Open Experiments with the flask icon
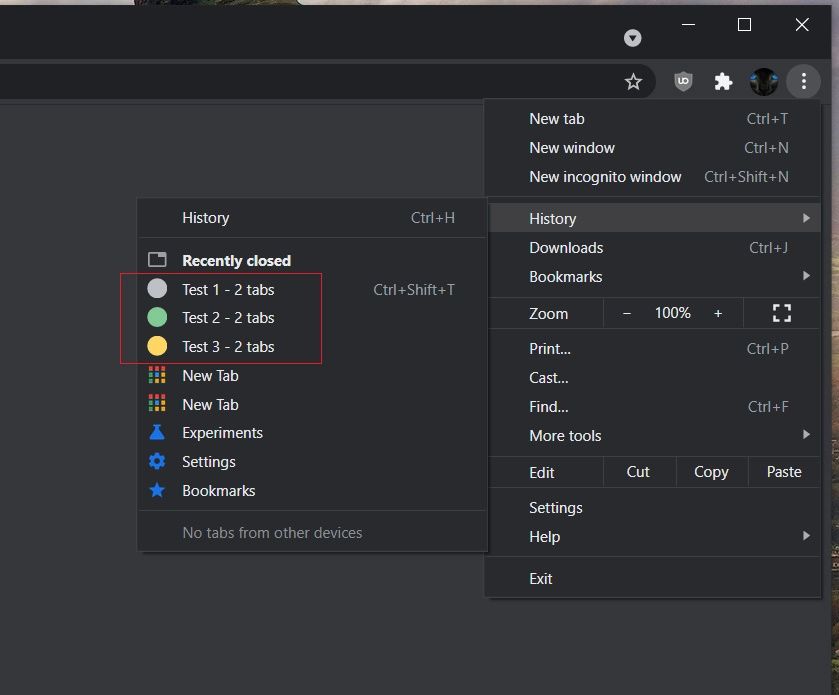 (x=222, y=433)
